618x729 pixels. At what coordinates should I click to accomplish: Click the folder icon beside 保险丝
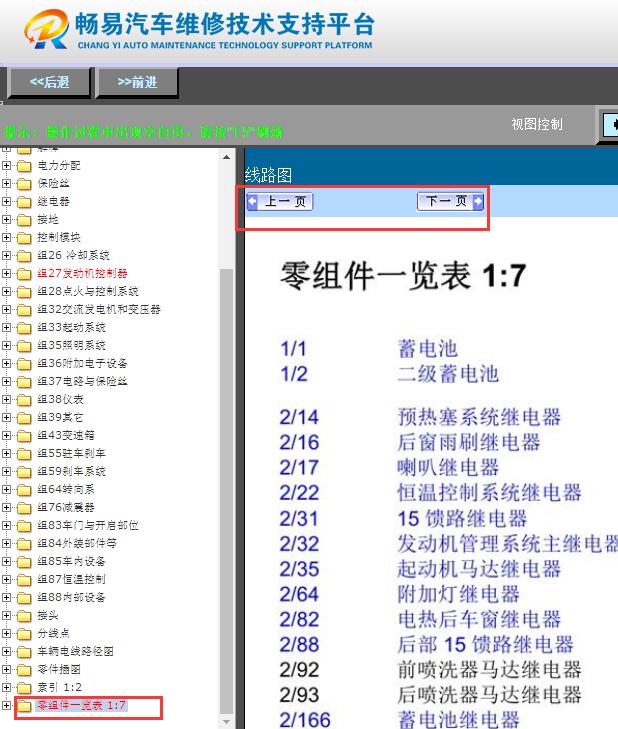24,184
